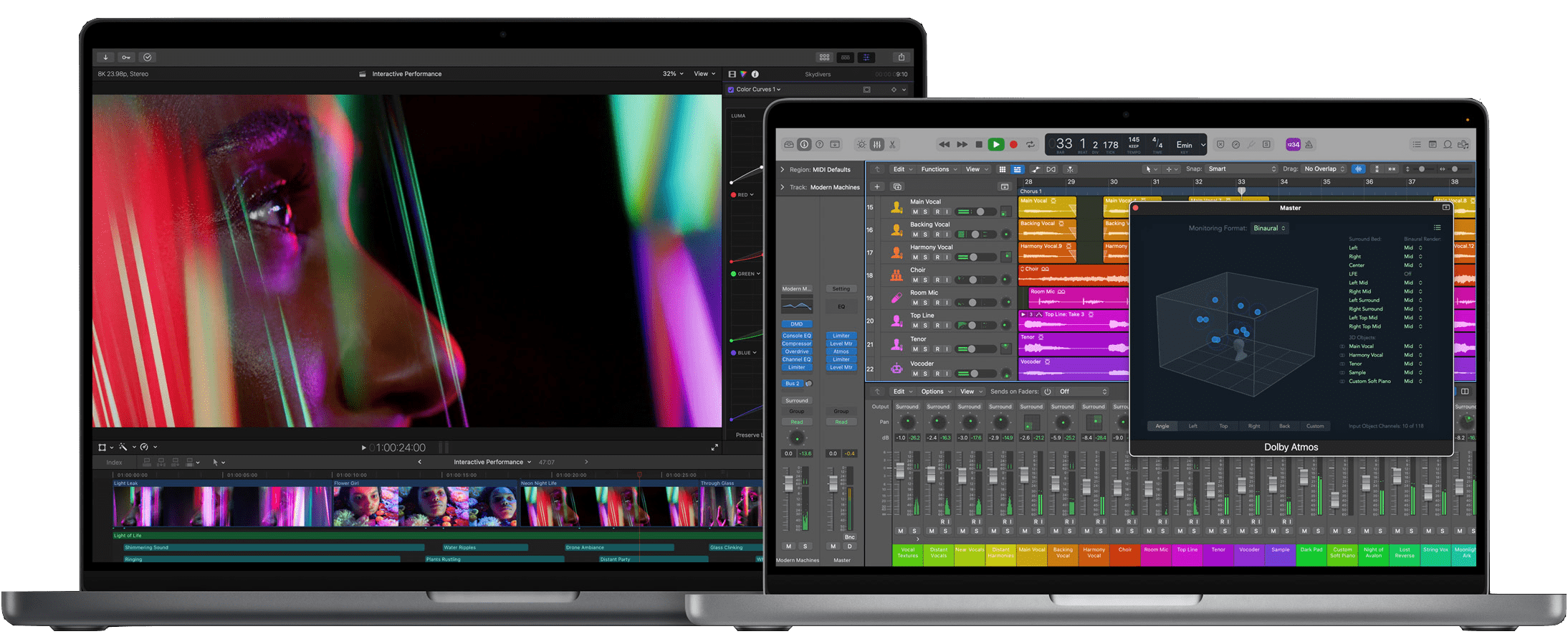Click the plus add track button
Screen dimensions: 1568x634
coord(877,186)
